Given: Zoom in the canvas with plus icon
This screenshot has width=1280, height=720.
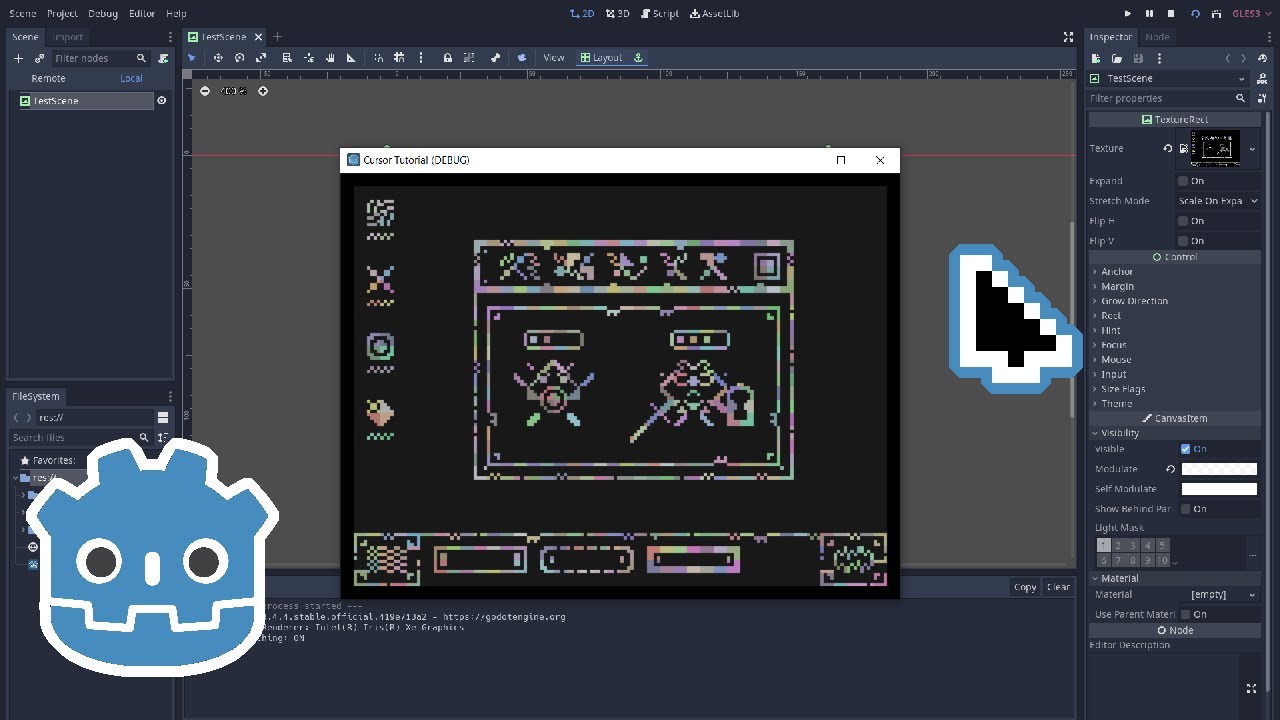Looking at the screenshot, I should point(263,91).
